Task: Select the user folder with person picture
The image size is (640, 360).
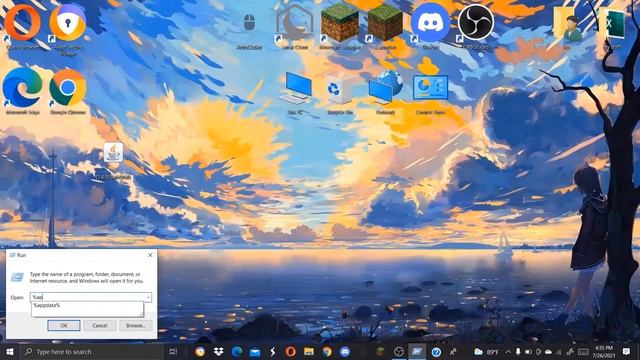Action: pyautogui.click(x=567, y=27)
